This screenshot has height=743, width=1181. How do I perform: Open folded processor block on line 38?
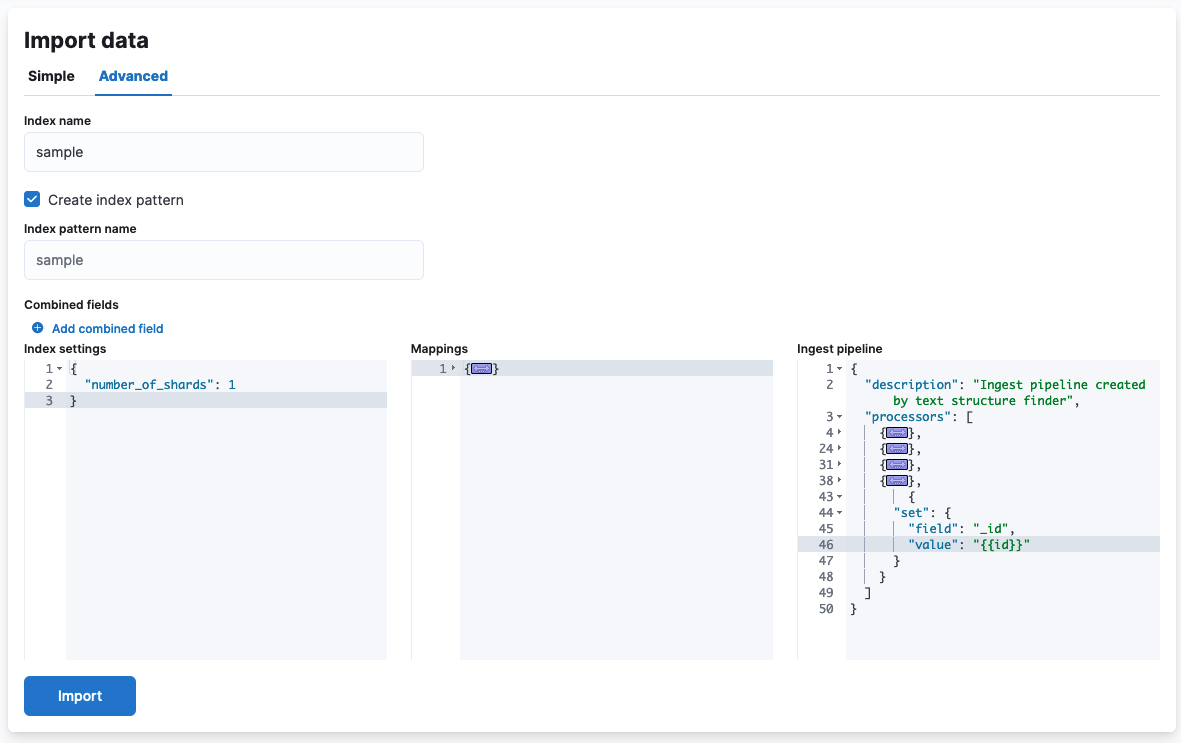tap(896, 481)
